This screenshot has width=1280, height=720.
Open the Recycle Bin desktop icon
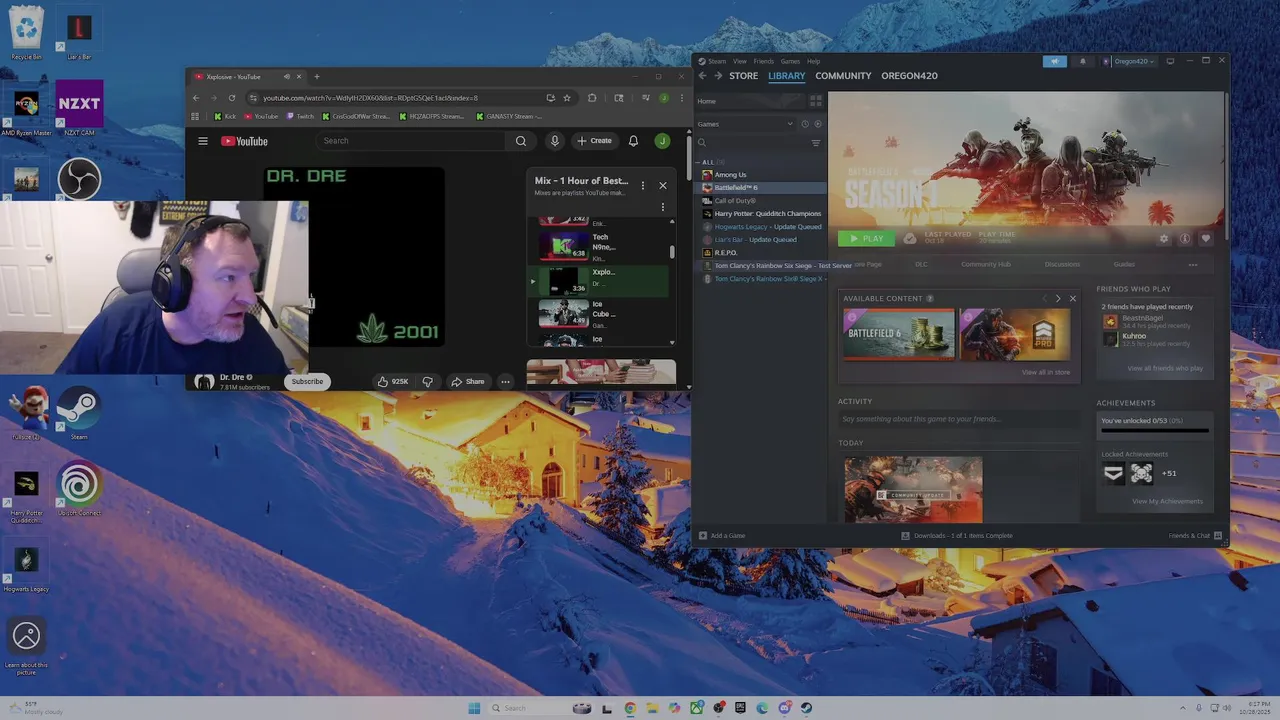[26, 31]
